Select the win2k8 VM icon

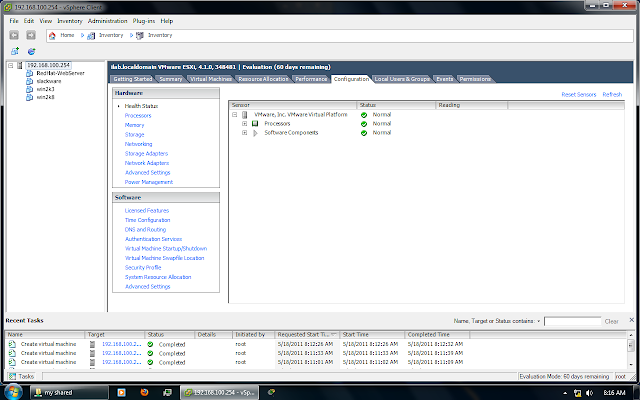tap(29, 97)
